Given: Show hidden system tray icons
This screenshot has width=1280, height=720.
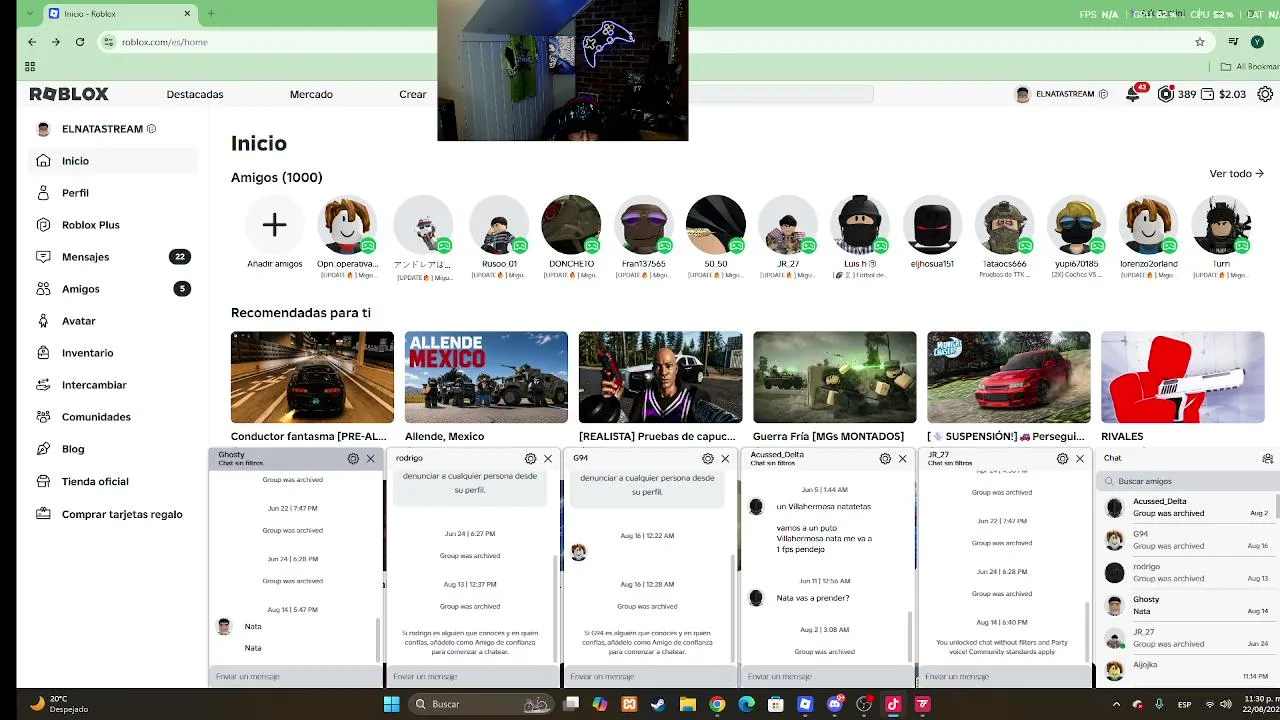Looking at the screenshot, I should [x=1116, y=704].
